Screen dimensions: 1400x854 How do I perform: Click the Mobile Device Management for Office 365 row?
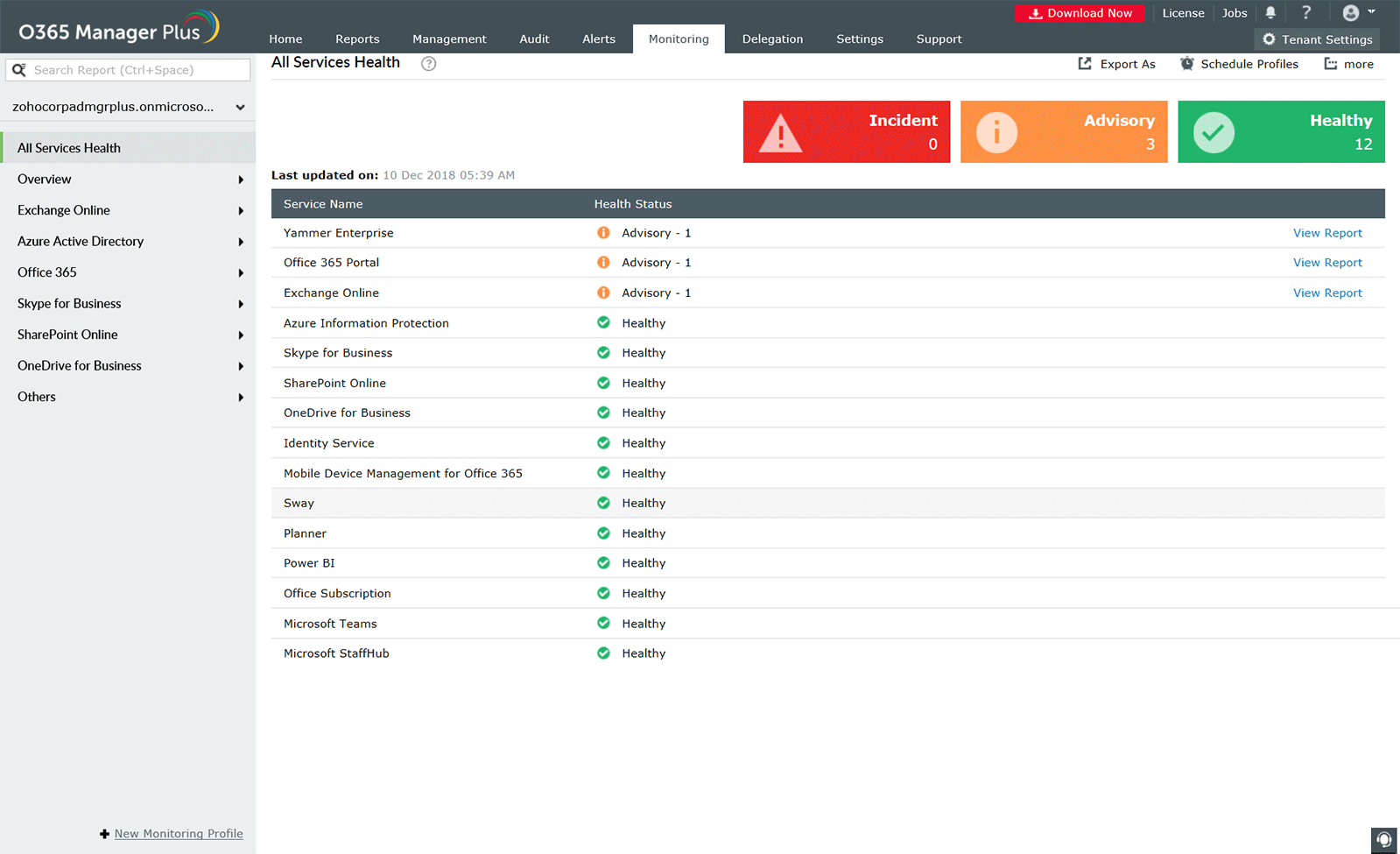828,473
